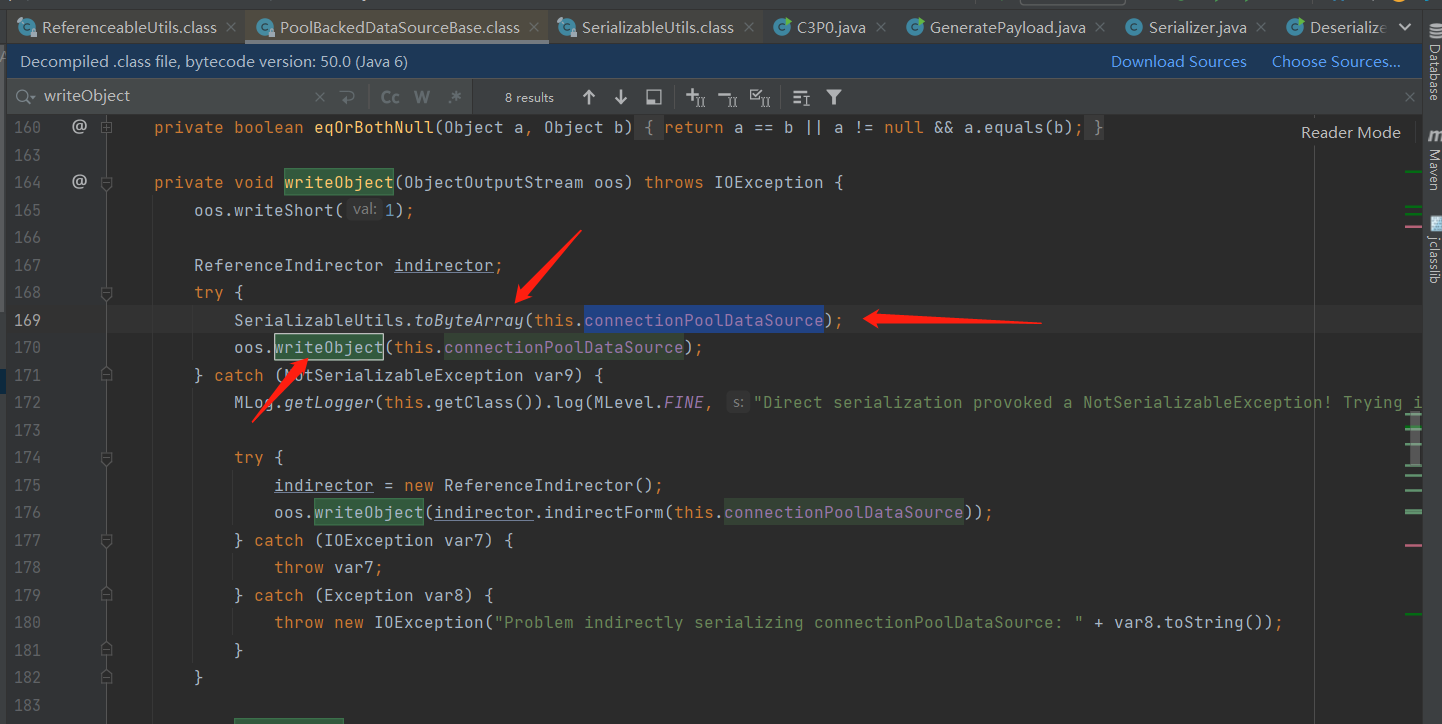Toggle Regex (.*) search option
This screenshot has height=724, width=1442.
pyautogui.click(x=455, y=97)
